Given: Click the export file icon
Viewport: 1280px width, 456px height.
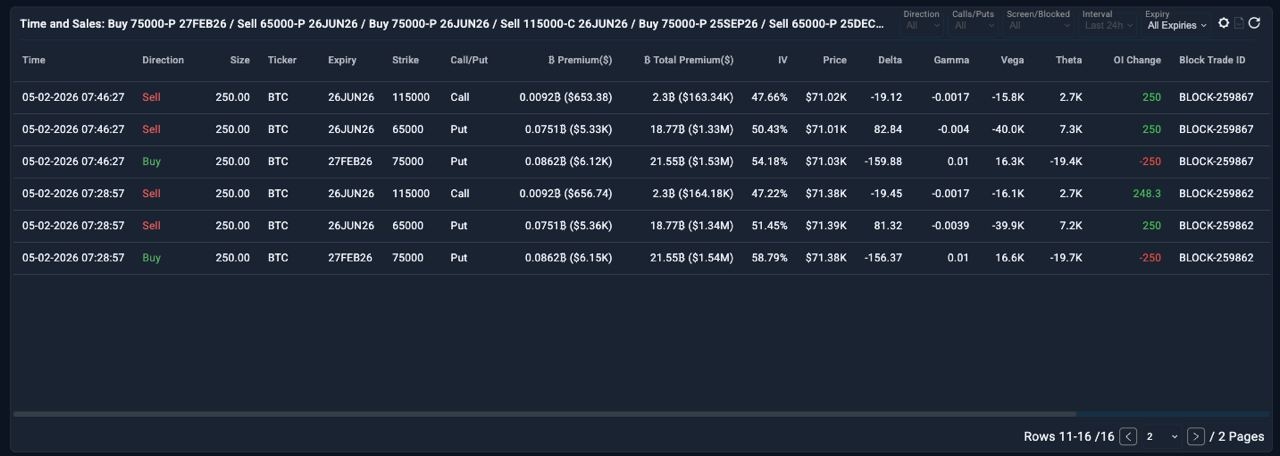Looking at the screenshot, I should tap(1239, 23).
